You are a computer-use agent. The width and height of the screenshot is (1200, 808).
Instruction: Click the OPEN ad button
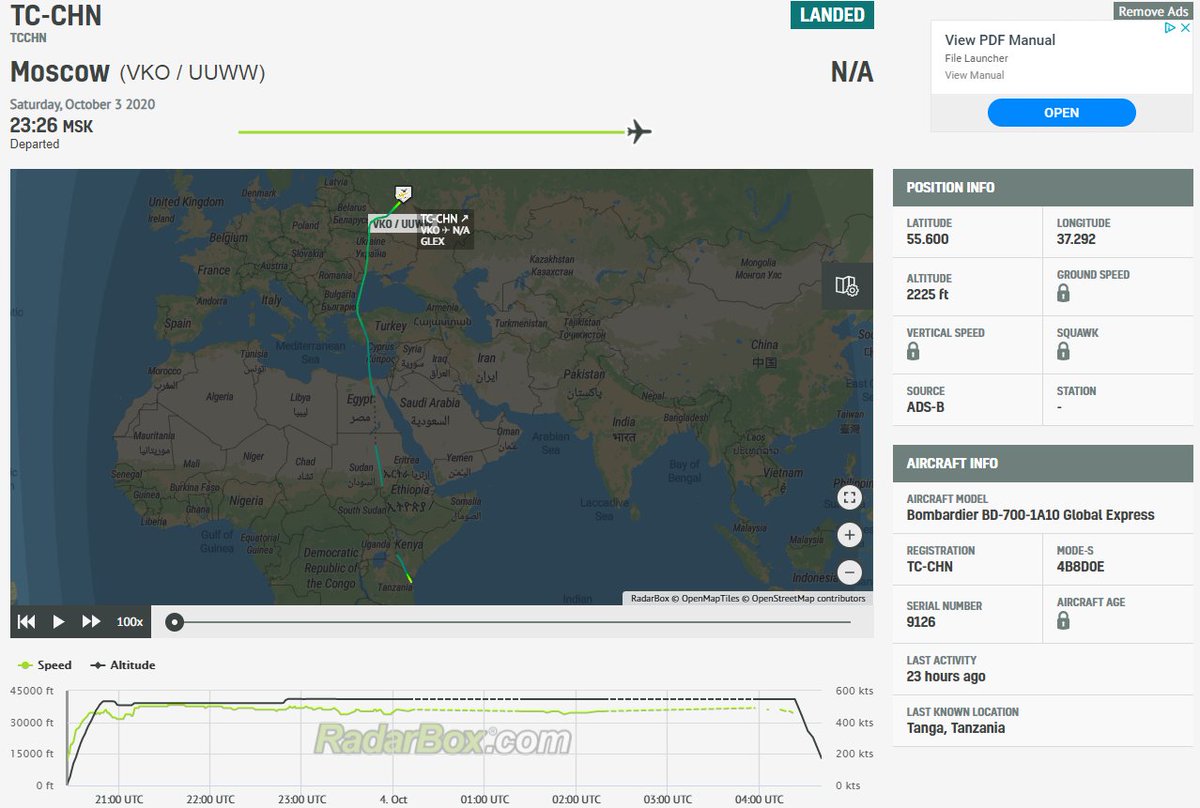(x=1061, y=113)
